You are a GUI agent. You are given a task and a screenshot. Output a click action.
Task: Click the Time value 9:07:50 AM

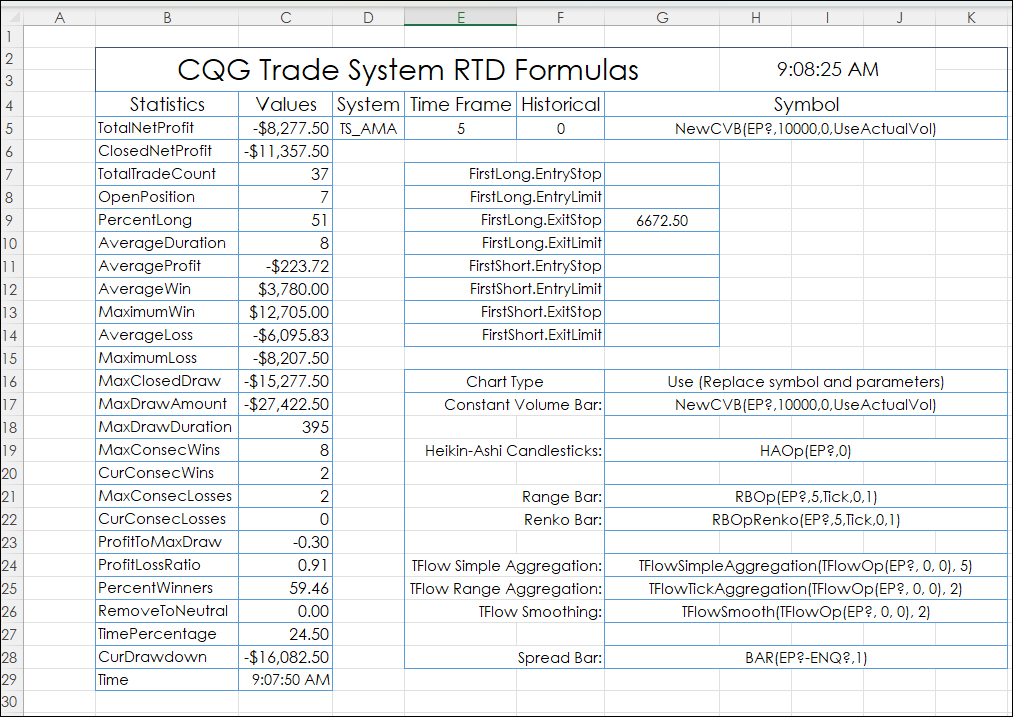[x=286, y=680]
